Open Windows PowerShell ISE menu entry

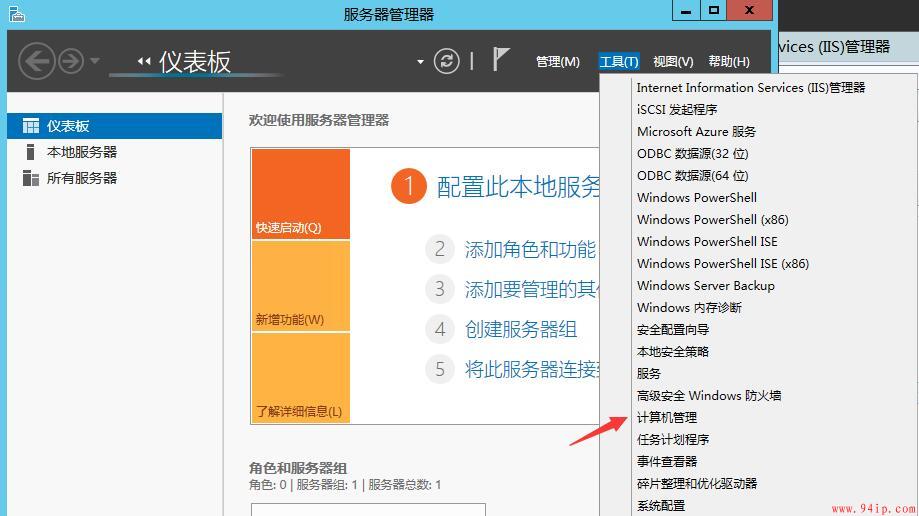coord(707,242)
